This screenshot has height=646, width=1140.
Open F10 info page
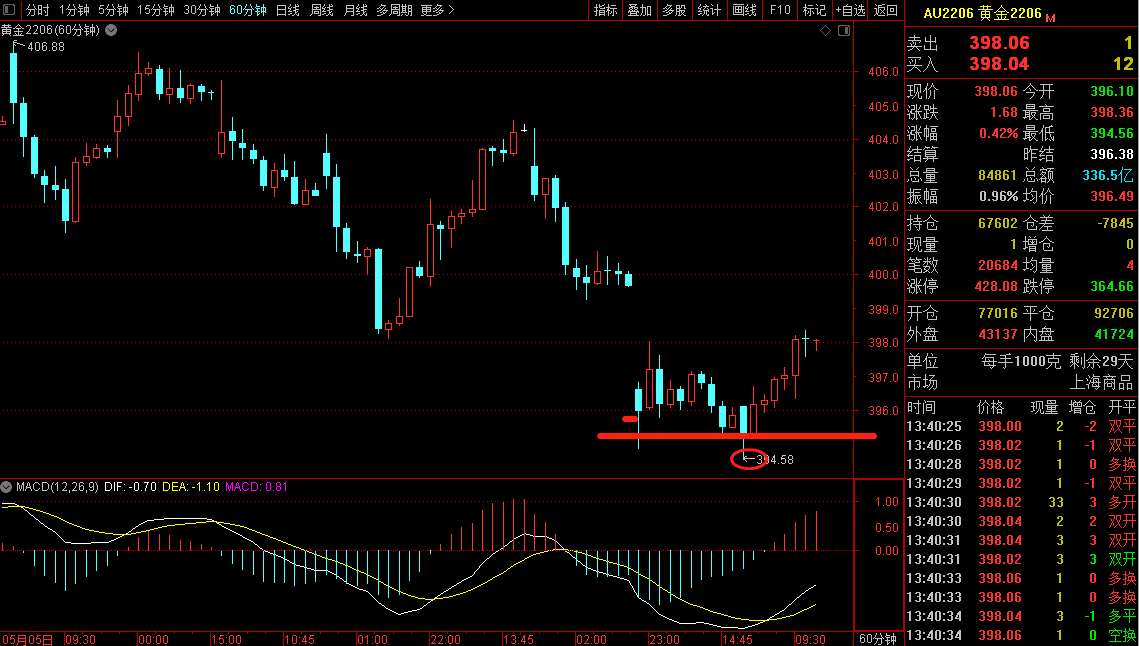coord(779,10)
